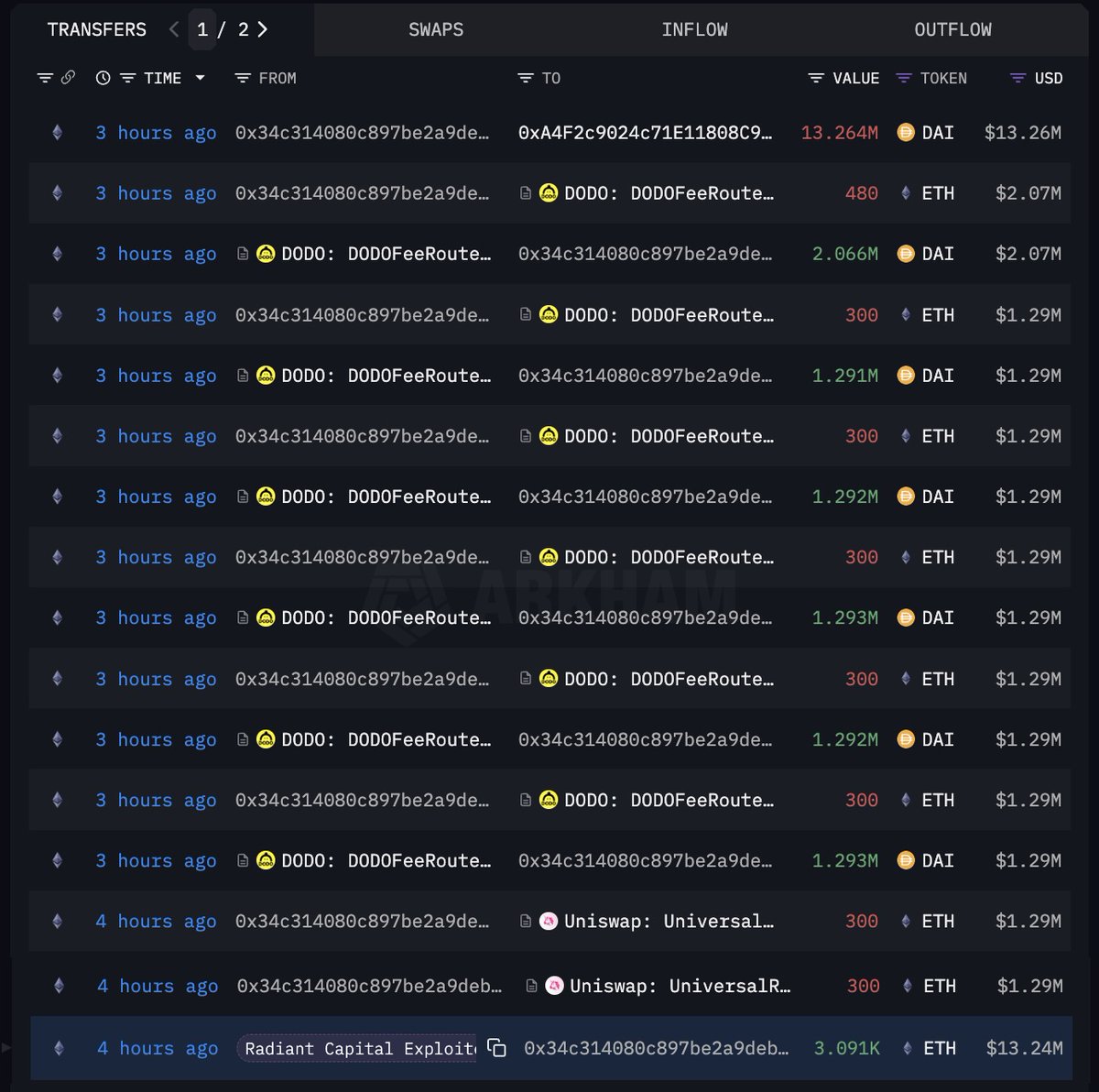Click DAI token in 13.264M row

point(938,133)
